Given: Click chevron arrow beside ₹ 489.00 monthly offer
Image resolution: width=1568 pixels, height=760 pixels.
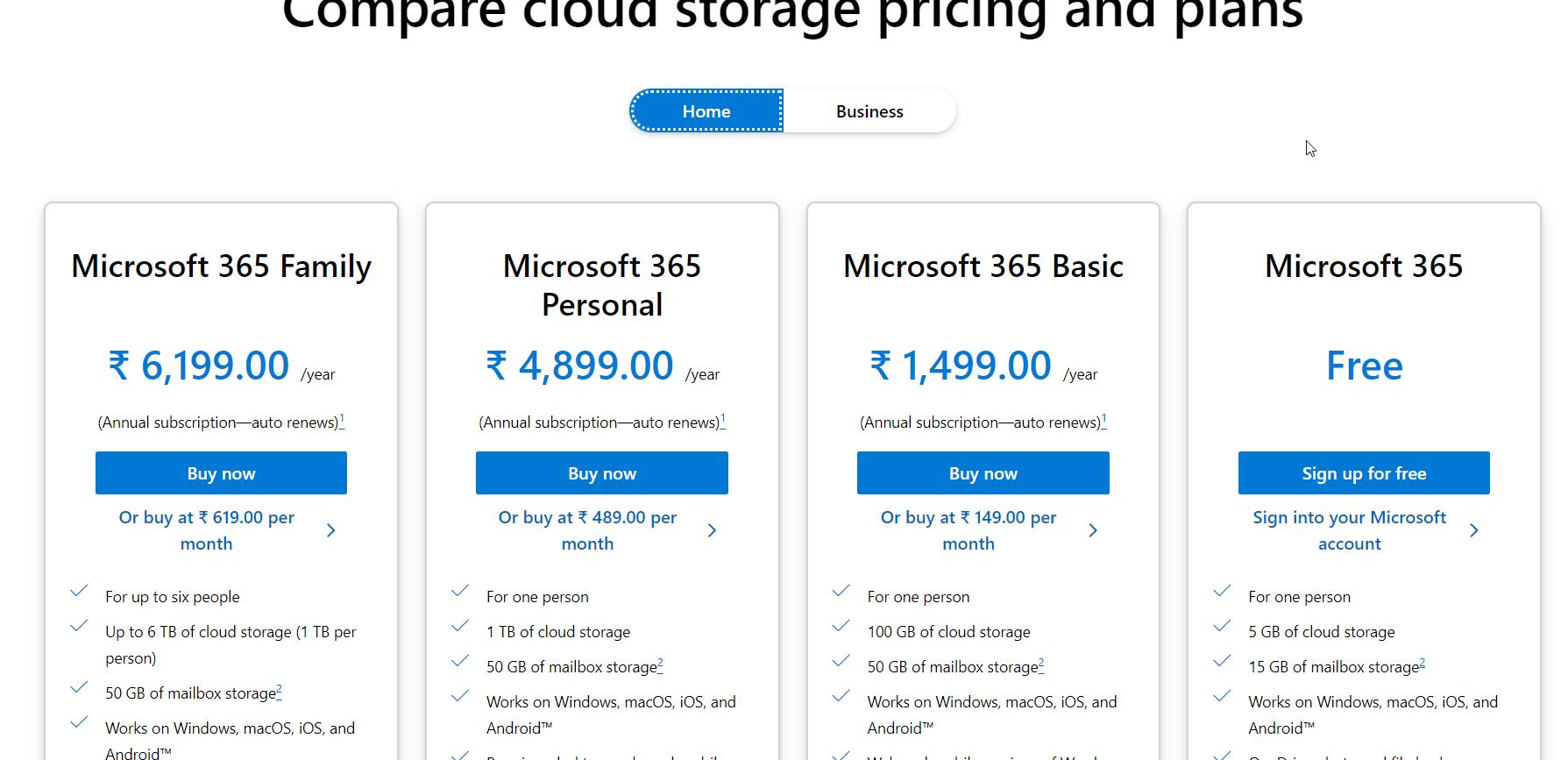Looking at the screenshot, I should coord(712,530).
